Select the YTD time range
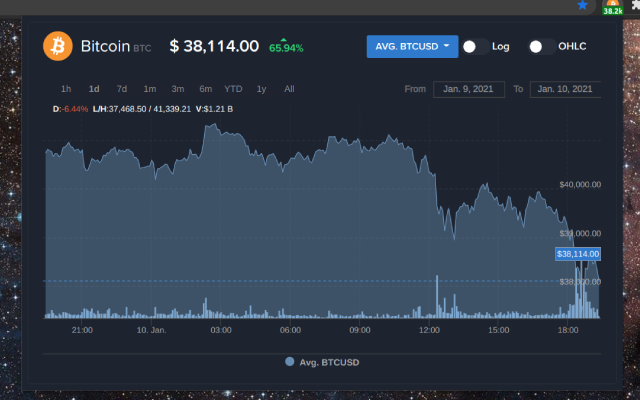The image size is (640, 400). (233, 89)
